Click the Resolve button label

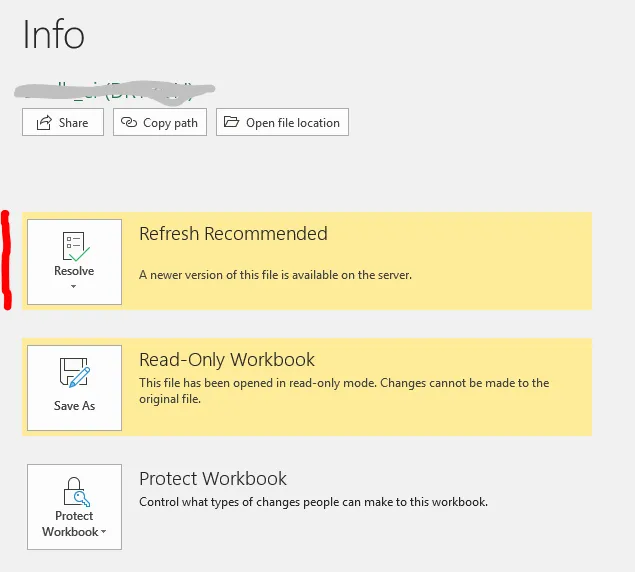pos(74,271)
